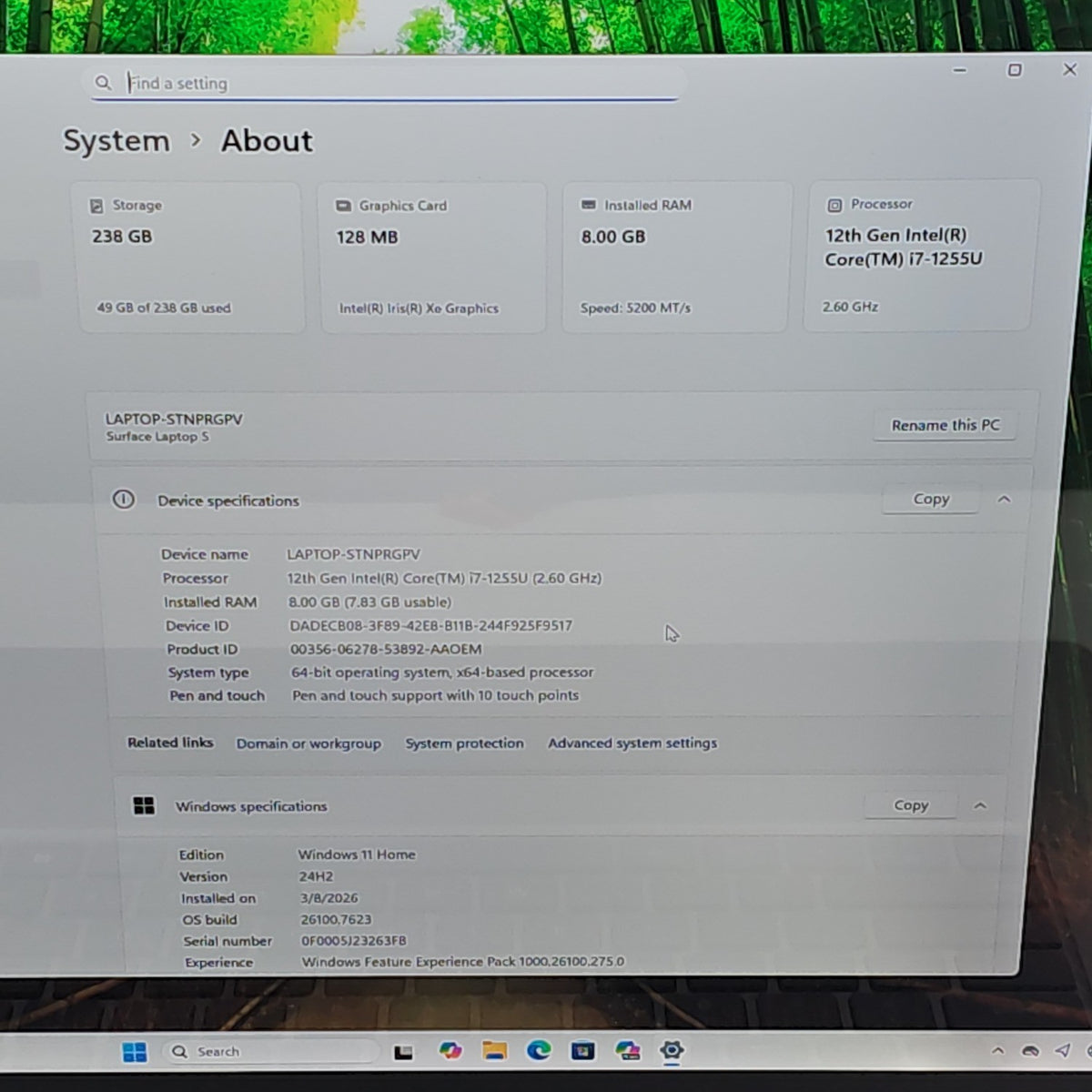Open the System protection link
The height and width of the screenshot is (1092, 1092).
pos(464,743)
